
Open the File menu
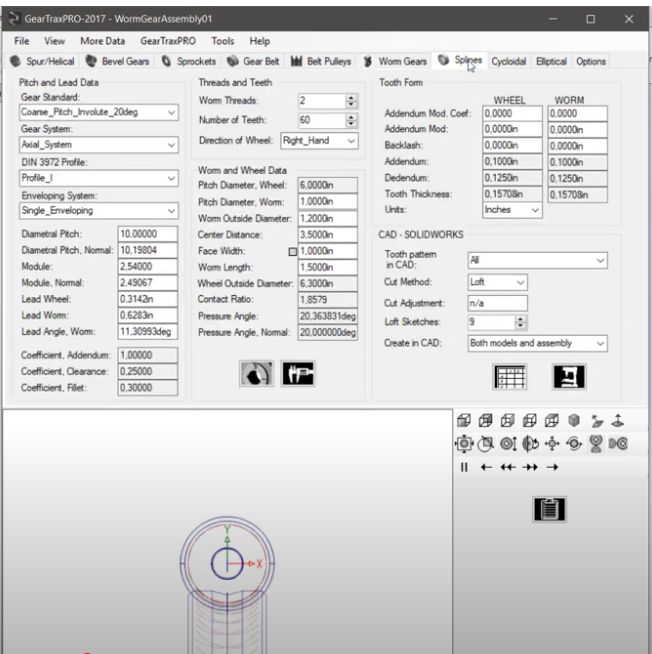tap(22, 41)
